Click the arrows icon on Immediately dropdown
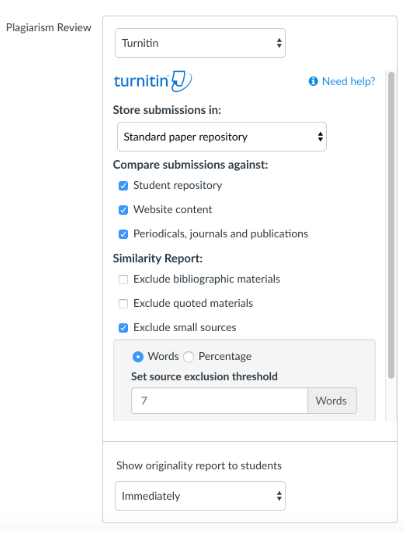This screenshot has height=544, width=411. (x=279, y=496)
